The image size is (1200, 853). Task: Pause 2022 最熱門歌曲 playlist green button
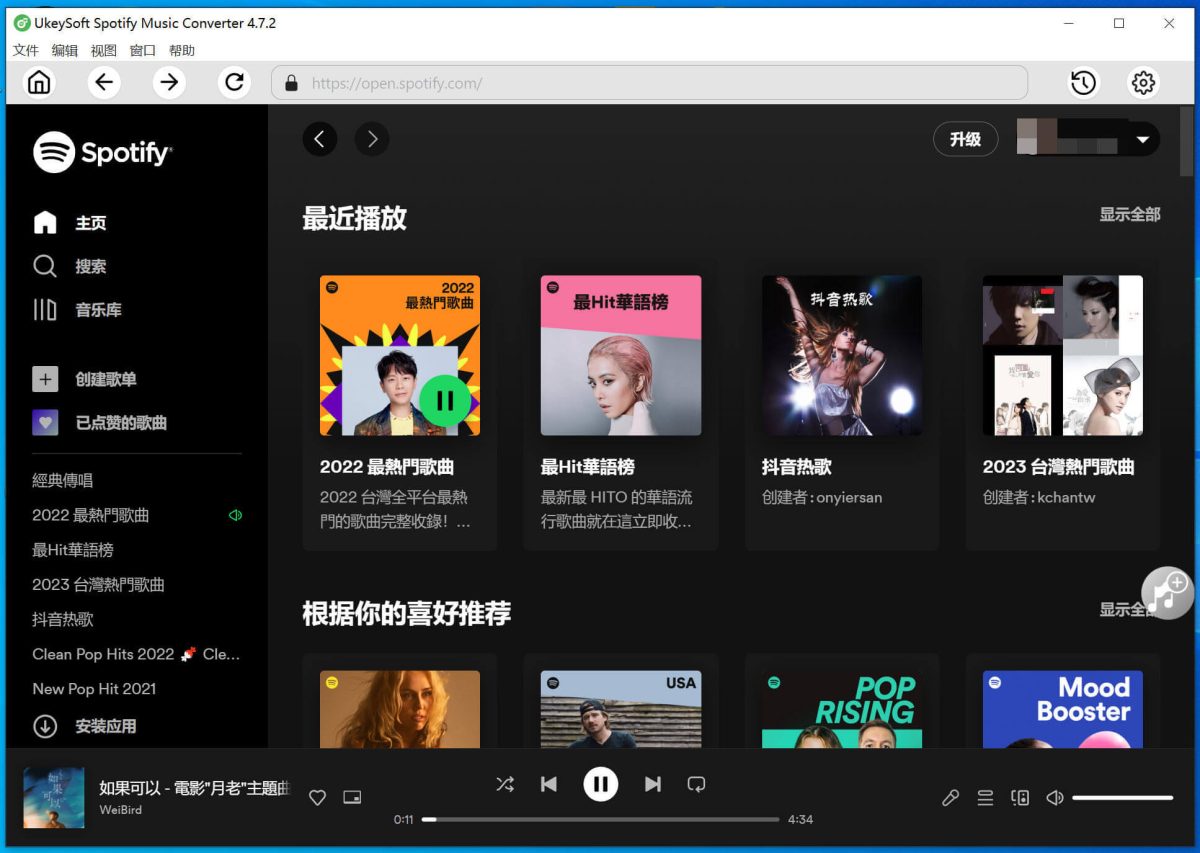[x=445, y=401]
